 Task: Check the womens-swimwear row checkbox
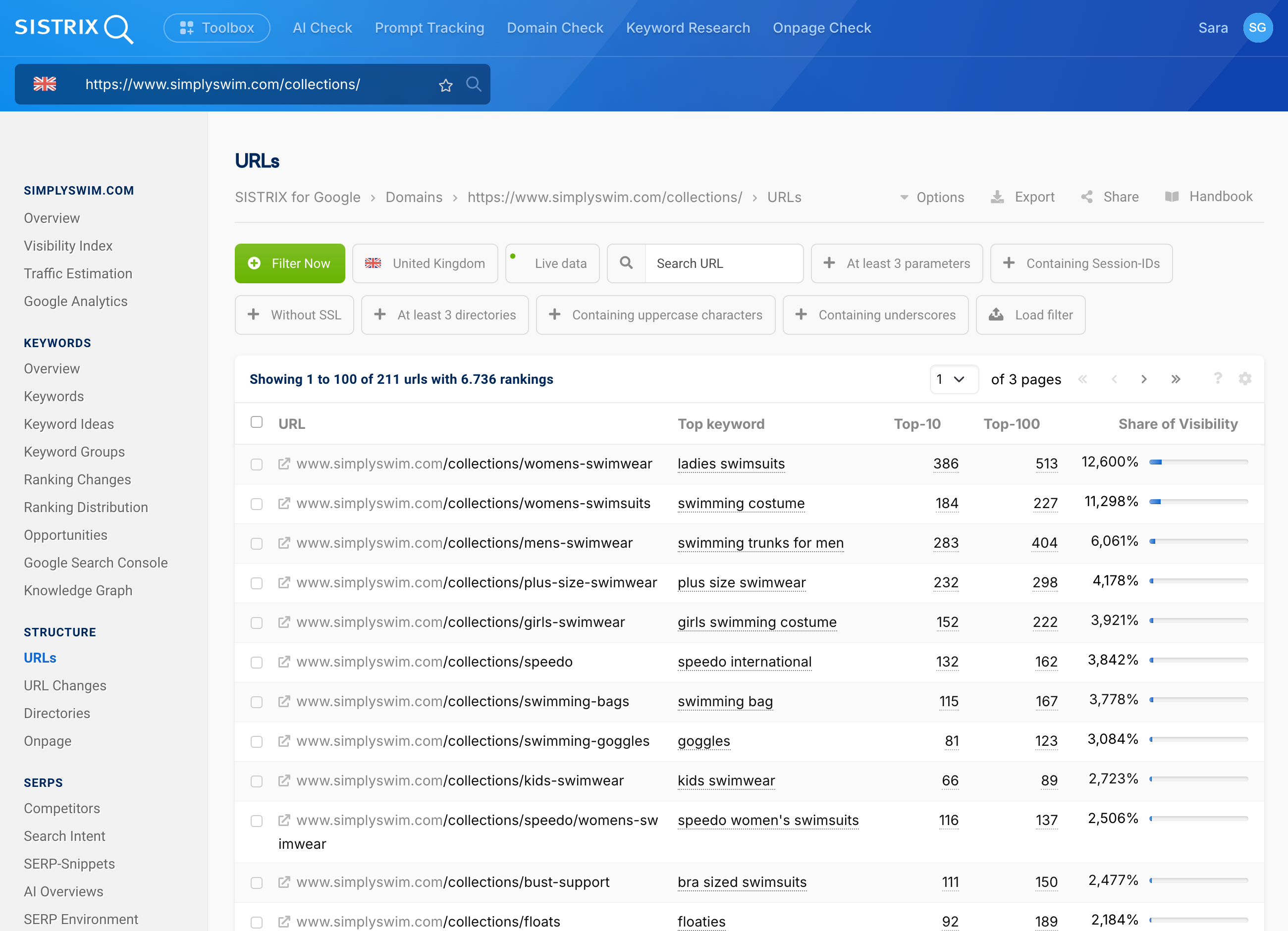pyautogui.click(x=257, y=465)
